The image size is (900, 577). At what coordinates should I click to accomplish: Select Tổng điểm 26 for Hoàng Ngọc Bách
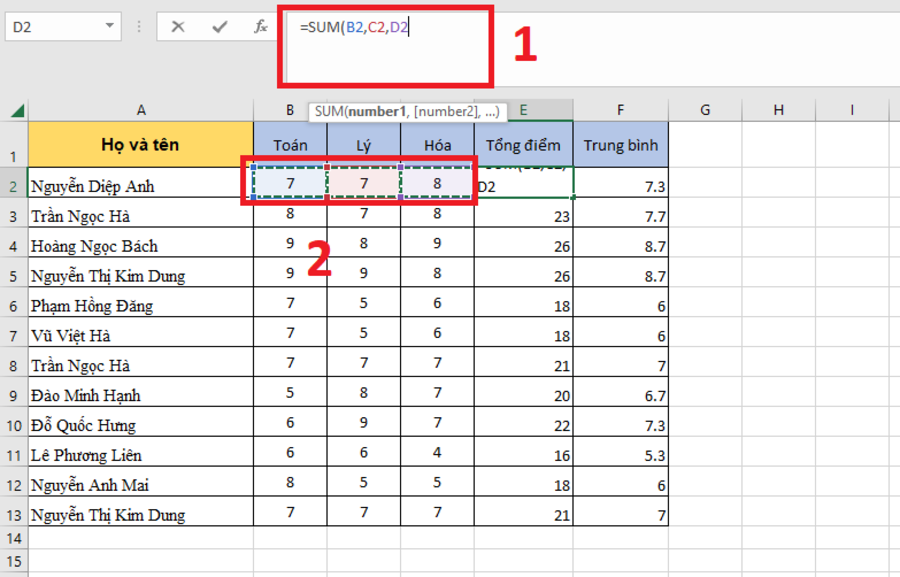pyautogui.click(x=523, y=242)
